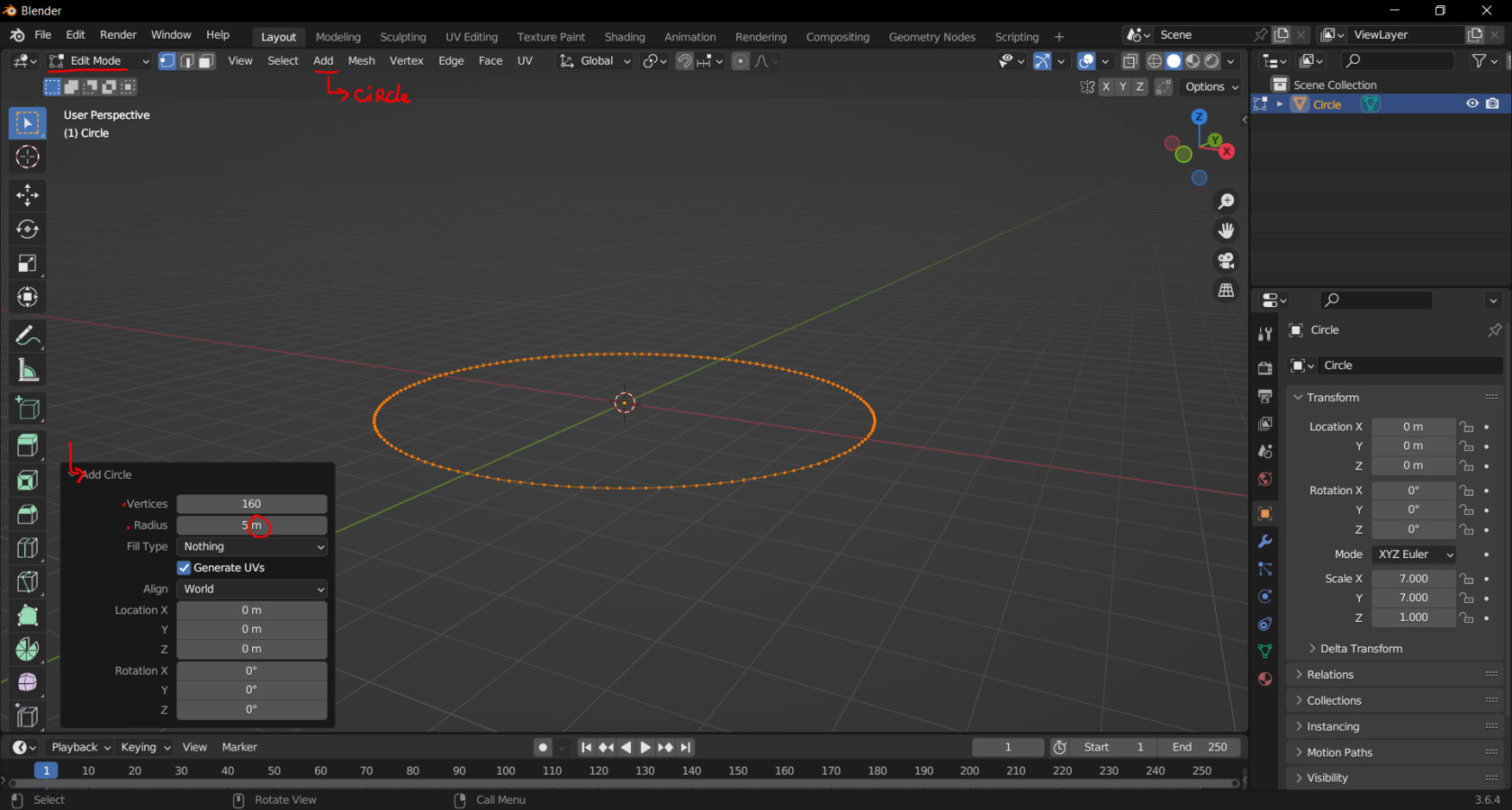Viewport: 1512px width, 810px height.
Task: Switch to Shading workspace tab
Action: click(x=625, y=37)
